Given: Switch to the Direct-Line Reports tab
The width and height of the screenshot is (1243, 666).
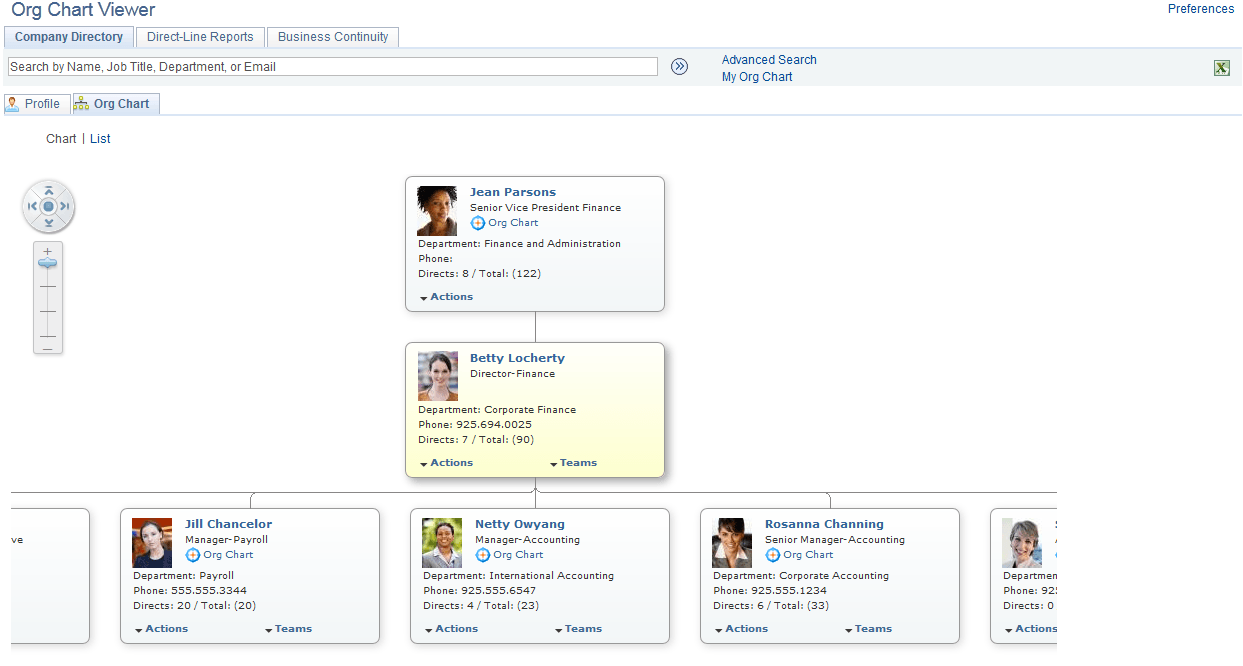Looking at the screenshot, I should [x=200, y=36].
